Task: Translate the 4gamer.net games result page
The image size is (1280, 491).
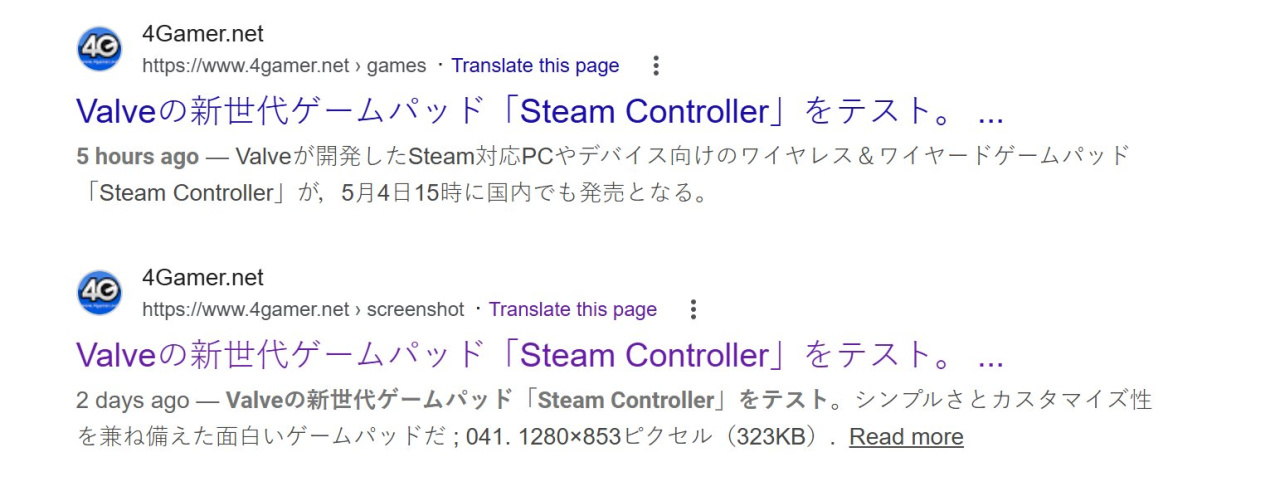Action: pyautogui.click(x=535, y=66)
